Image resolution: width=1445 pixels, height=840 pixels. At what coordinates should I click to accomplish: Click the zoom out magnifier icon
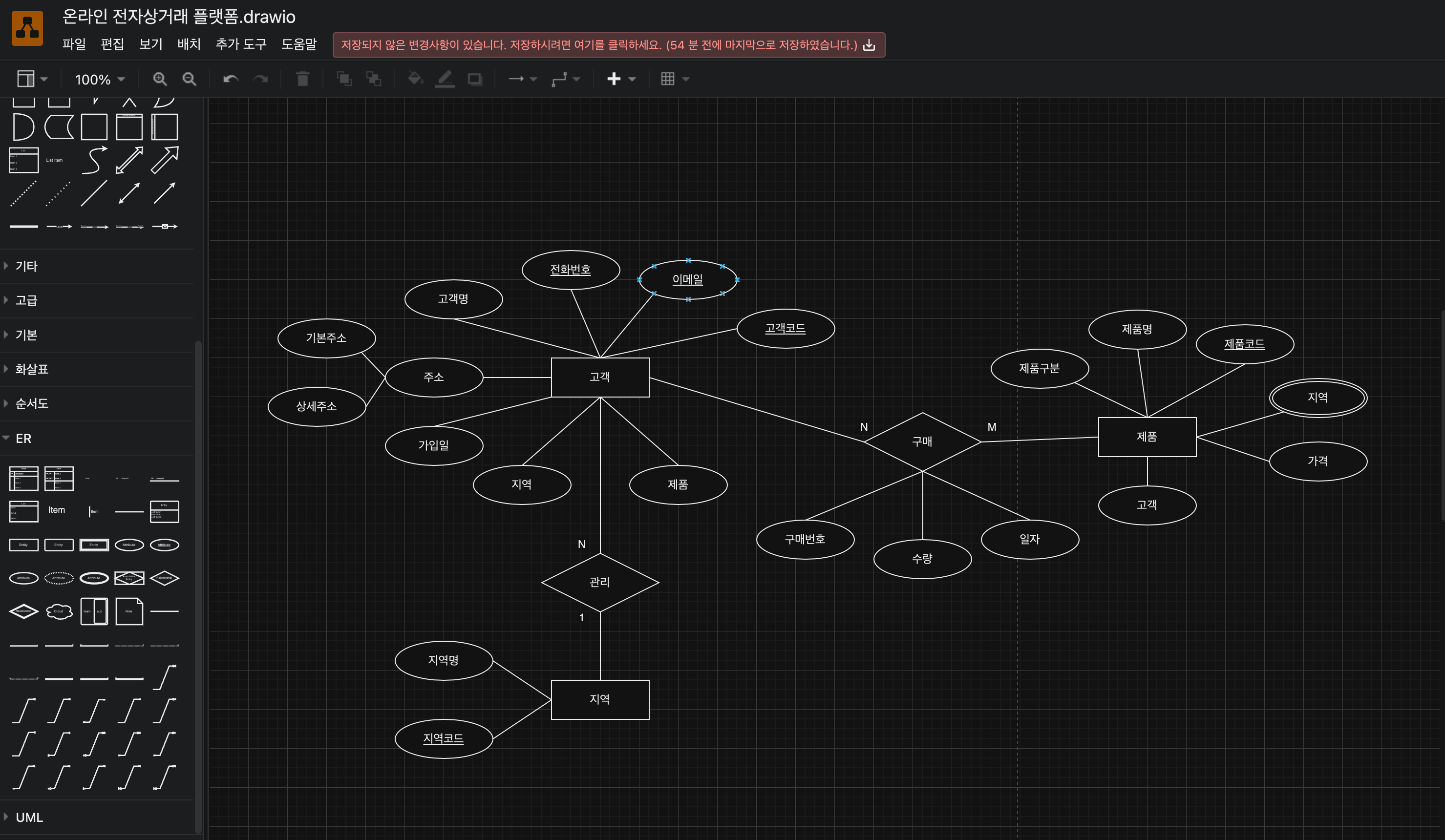189,79
